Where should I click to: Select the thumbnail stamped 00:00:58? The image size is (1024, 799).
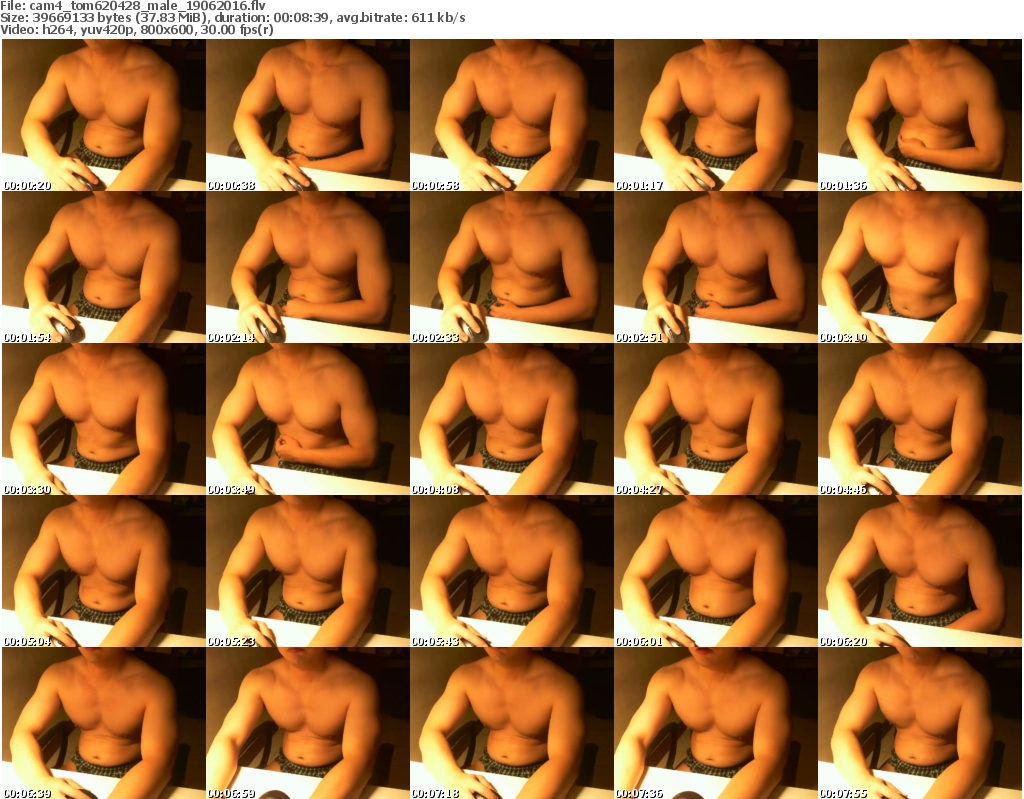(512, 115)
